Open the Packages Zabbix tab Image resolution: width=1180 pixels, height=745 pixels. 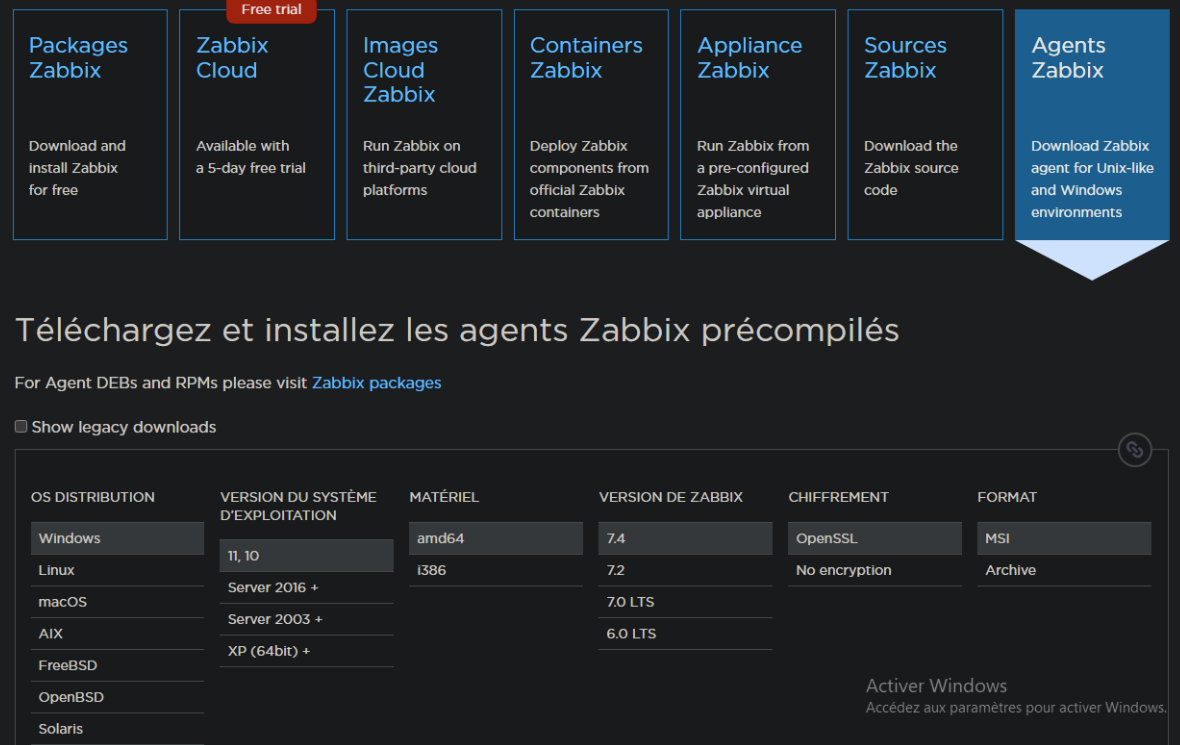[90, 125]
